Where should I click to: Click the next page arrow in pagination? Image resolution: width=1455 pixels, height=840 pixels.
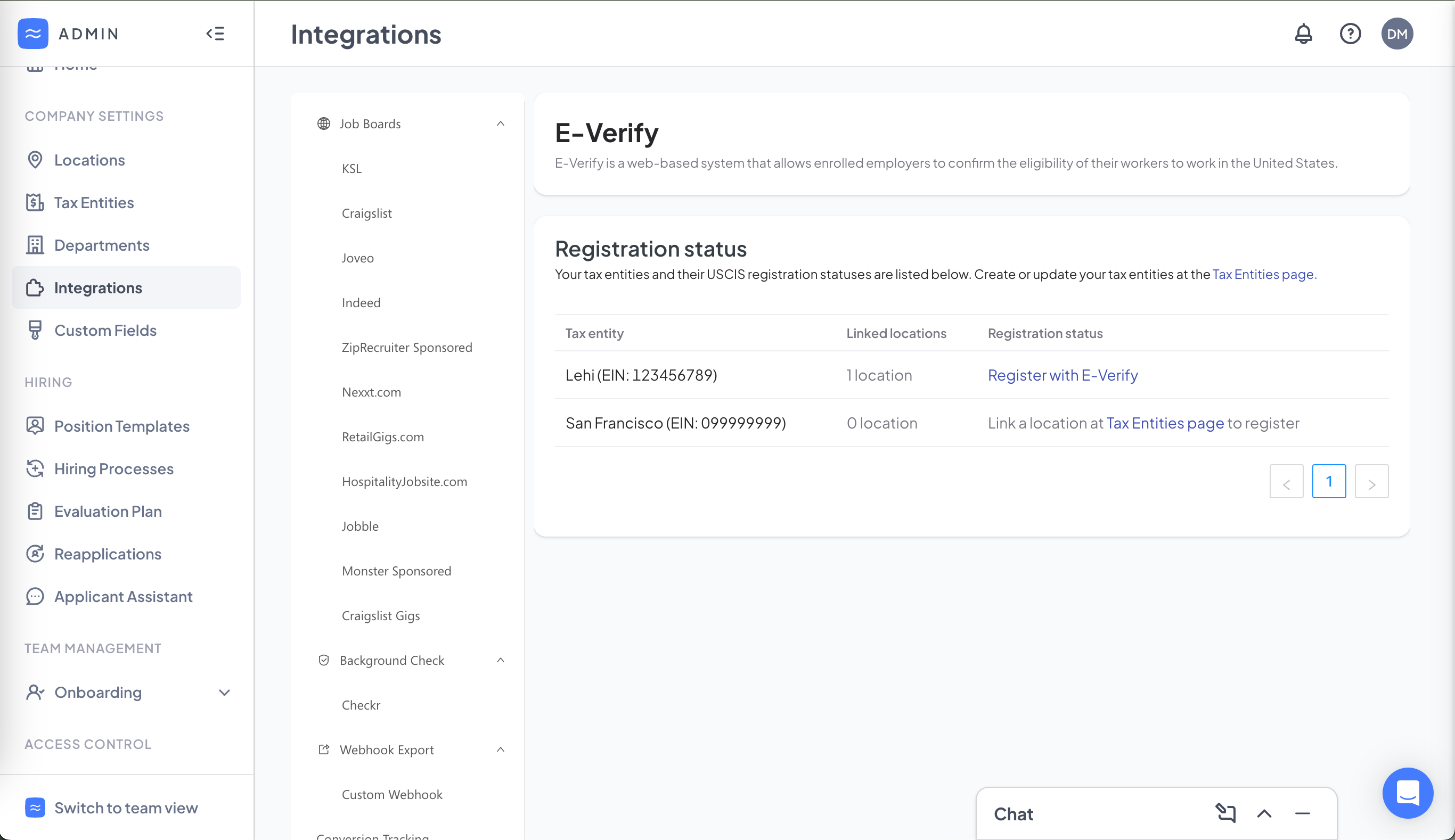(1372, 481)
